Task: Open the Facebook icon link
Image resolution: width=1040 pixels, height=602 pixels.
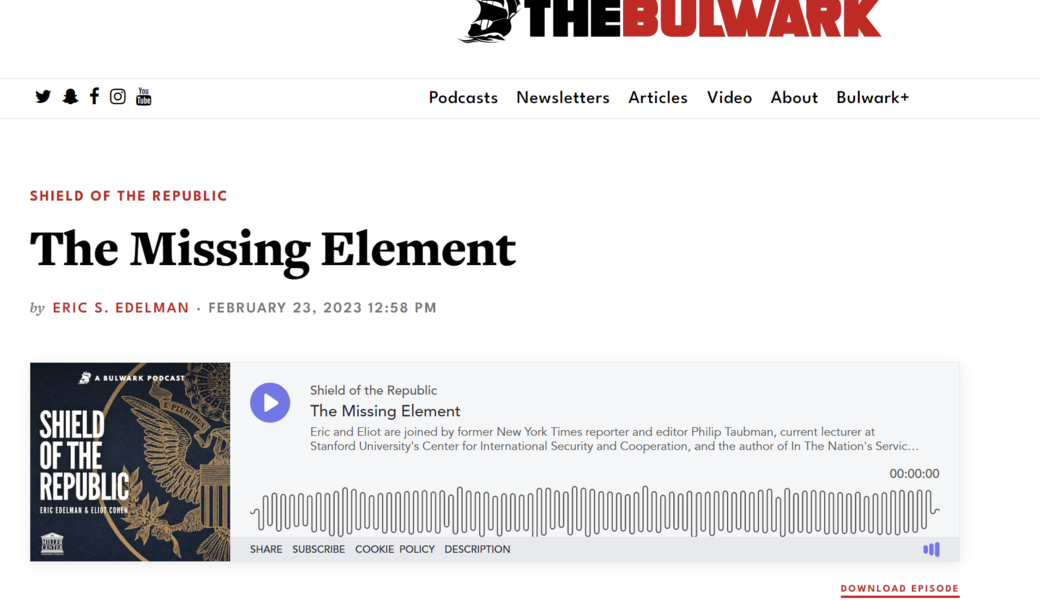Action: (x=94, y=96)
